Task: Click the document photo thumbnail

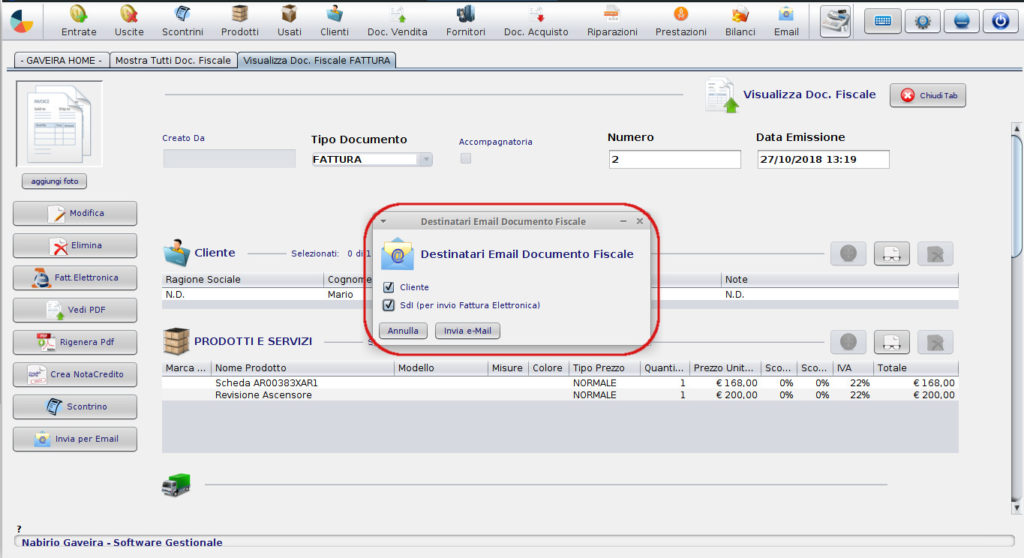Action: pos(59,124)
